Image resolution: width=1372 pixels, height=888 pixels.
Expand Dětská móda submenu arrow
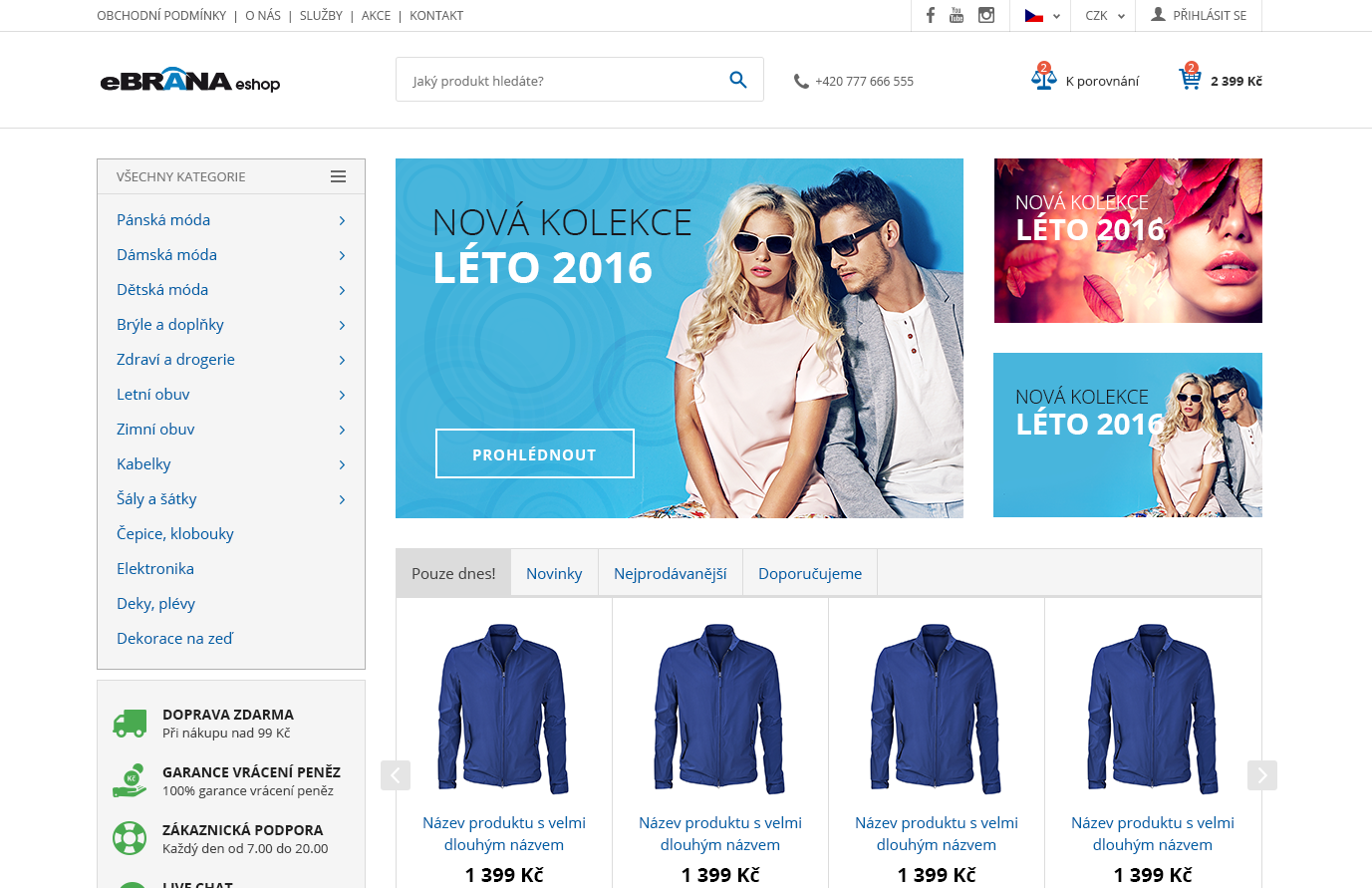click(342, 290)
